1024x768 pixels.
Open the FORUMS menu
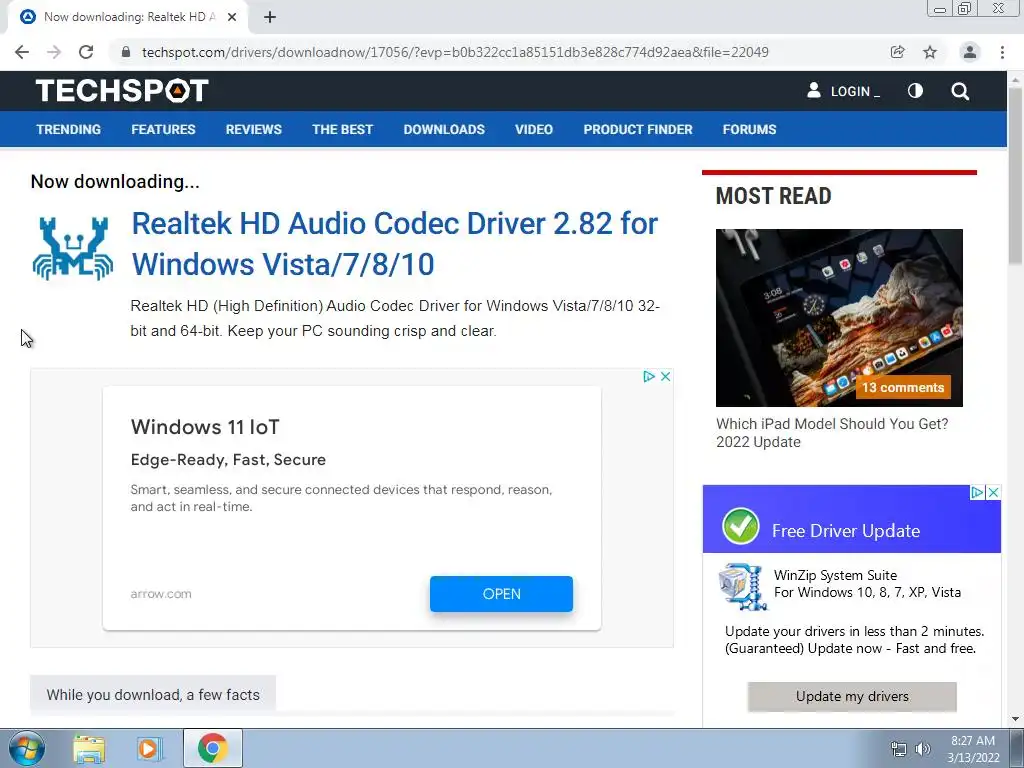(x=749, y=129)
